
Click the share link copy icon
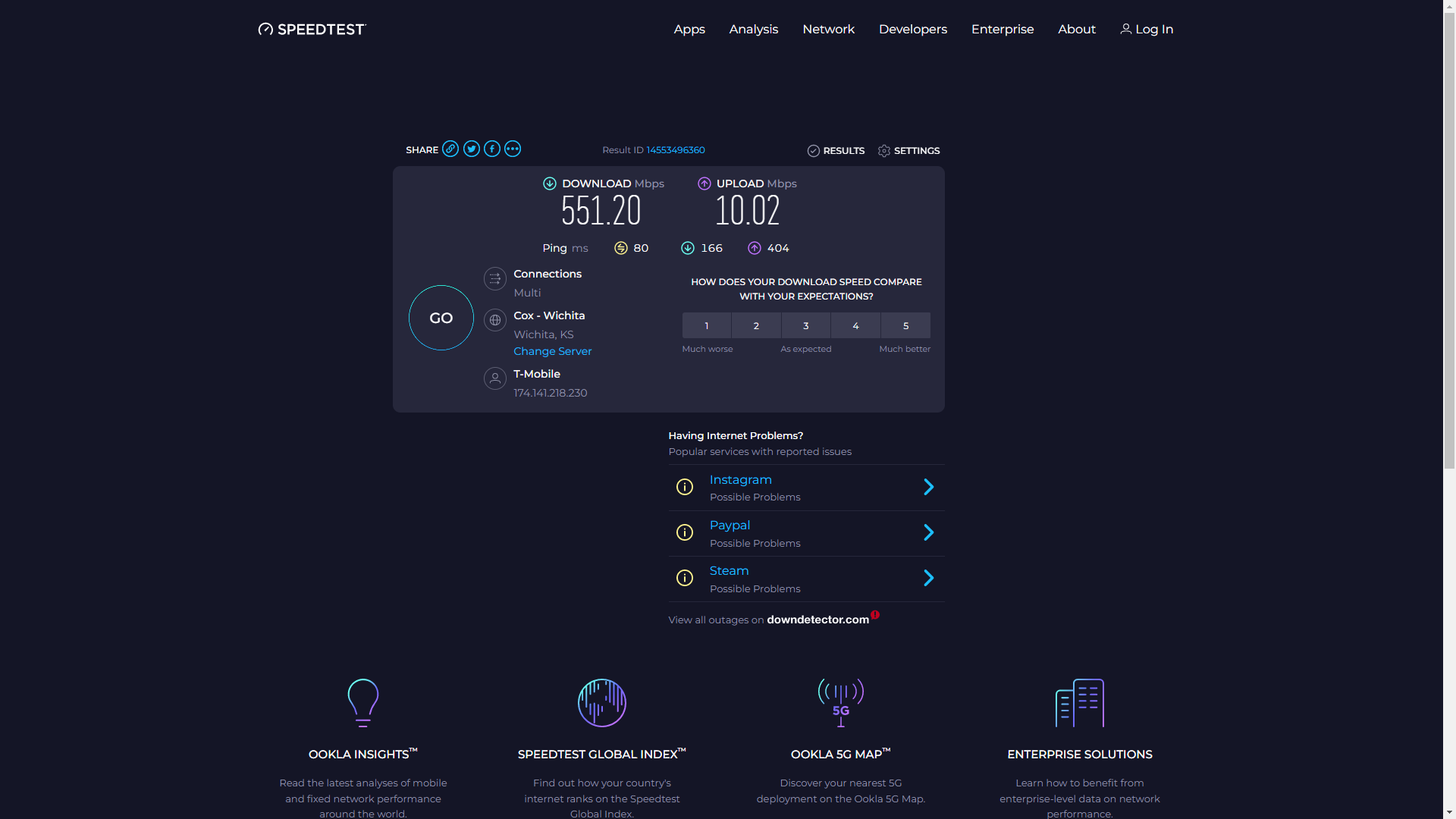click(450, 149)
